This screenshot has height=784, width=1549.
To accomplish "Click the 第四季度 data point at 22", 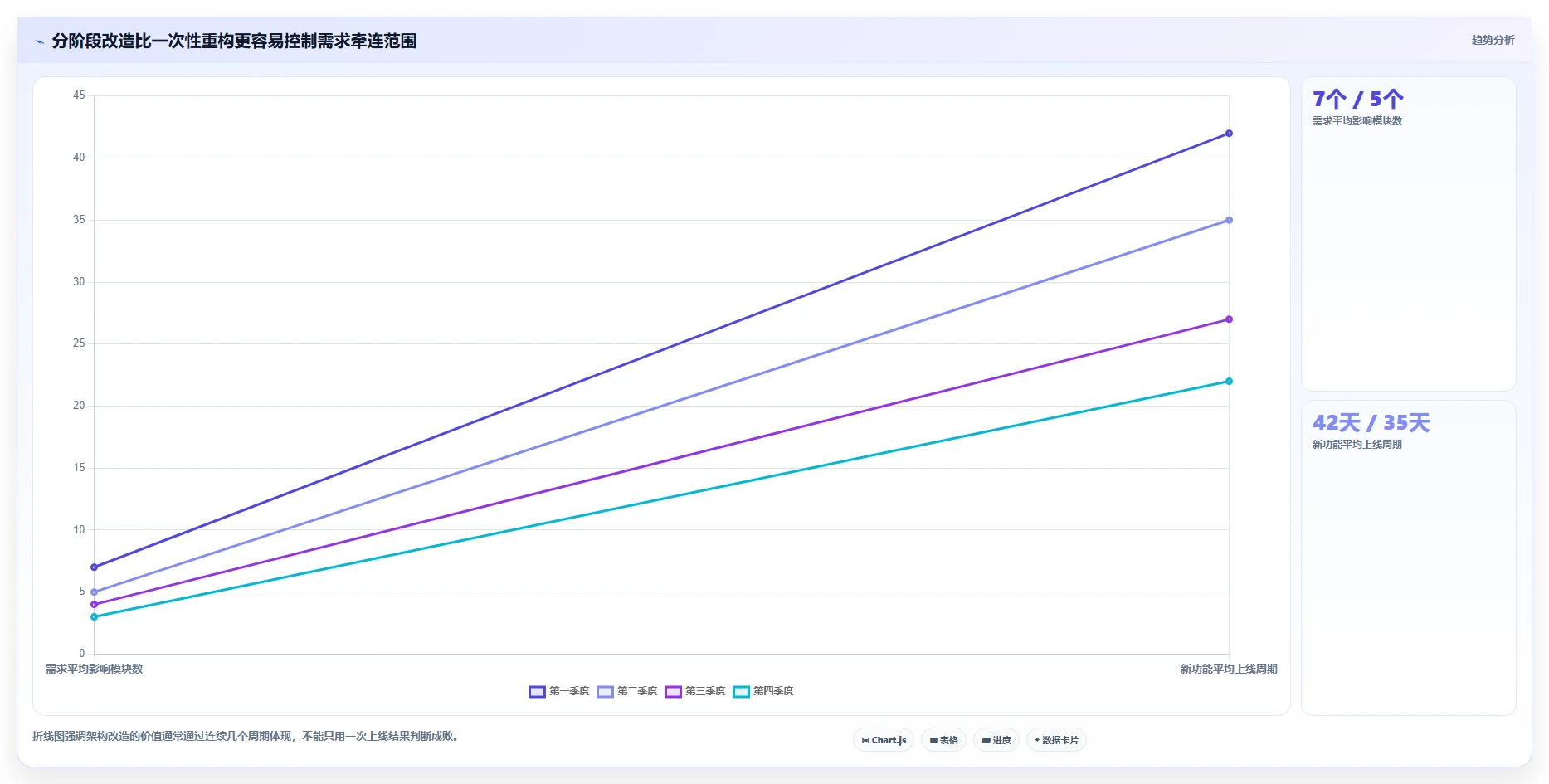I will (1229, 382).
